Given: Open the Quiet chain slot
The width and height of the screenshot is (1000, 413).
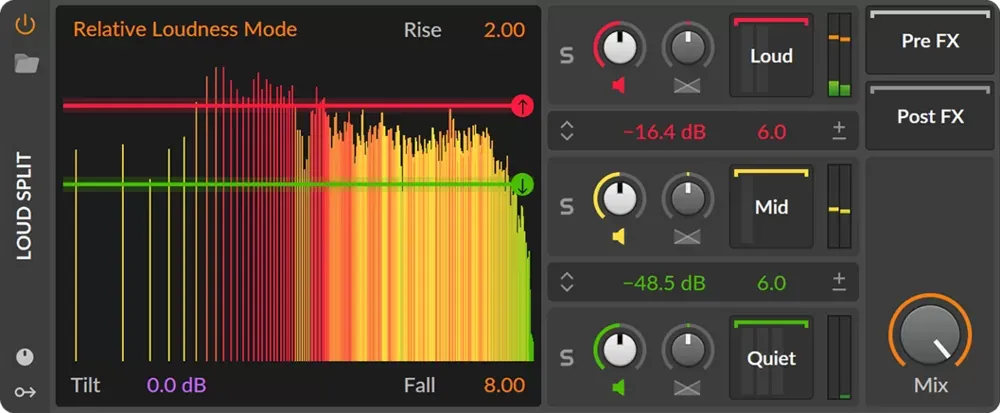Looking at the screenshot, I should click(771, 358).
